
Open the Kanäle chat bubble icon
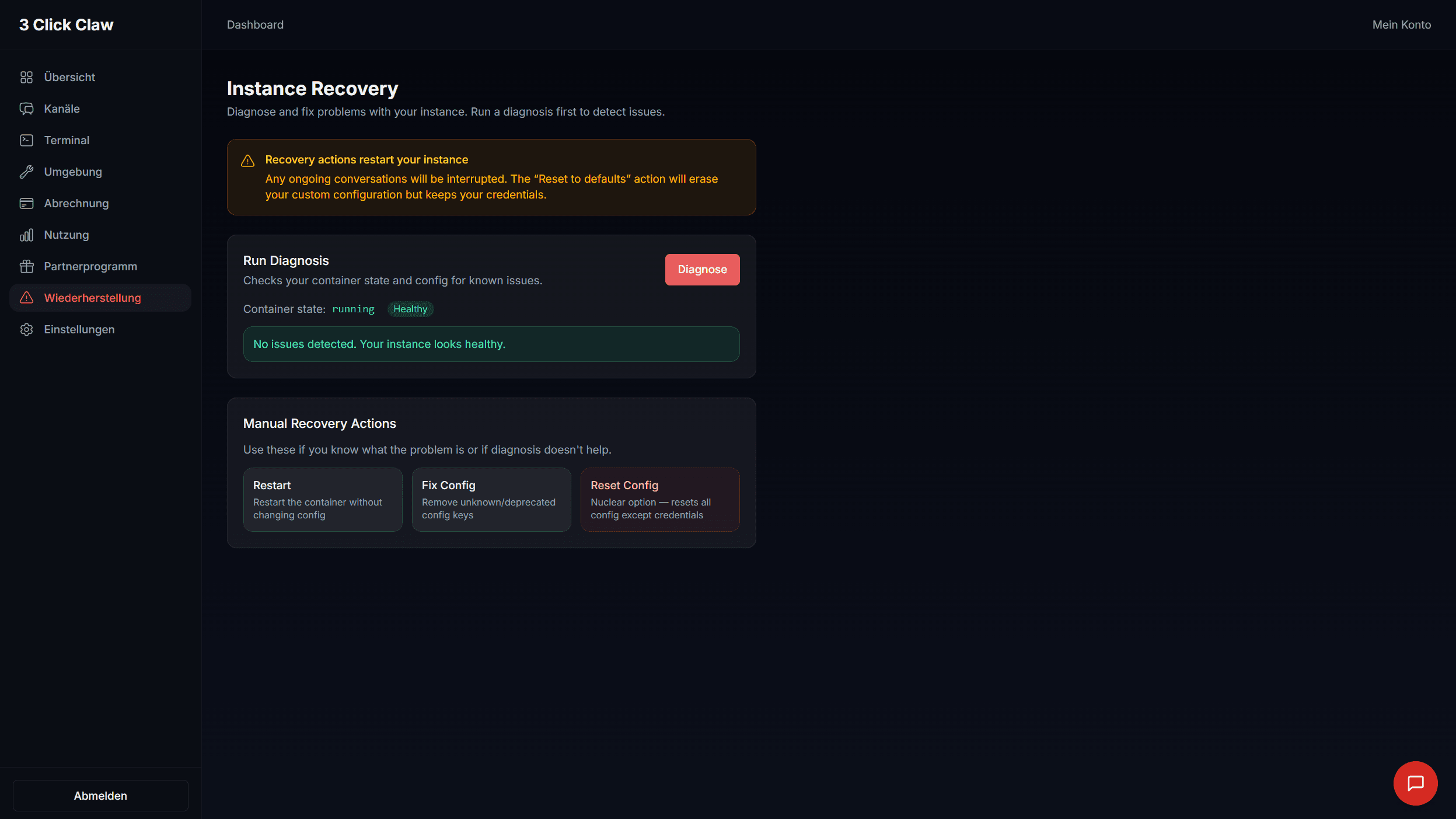27,109
